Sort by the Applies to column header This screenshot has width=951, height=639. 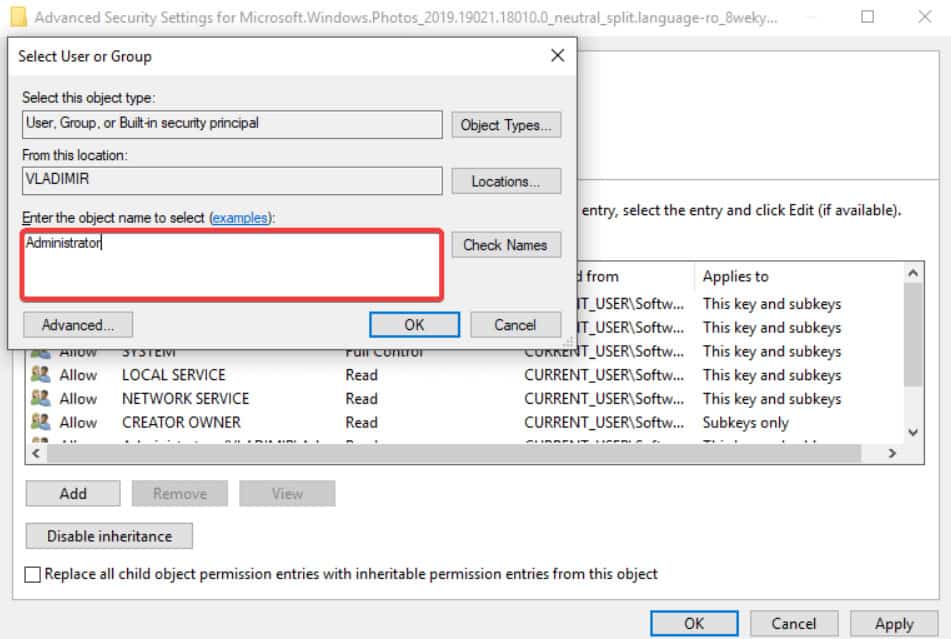735,276
